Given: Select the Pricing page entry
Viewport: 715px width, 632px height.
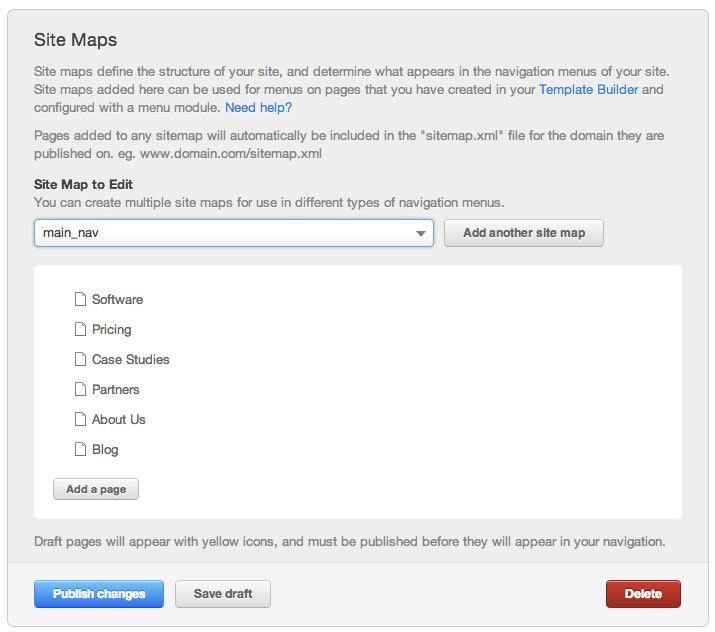Looking at the screenshot, I should click(x=111, y=329).
